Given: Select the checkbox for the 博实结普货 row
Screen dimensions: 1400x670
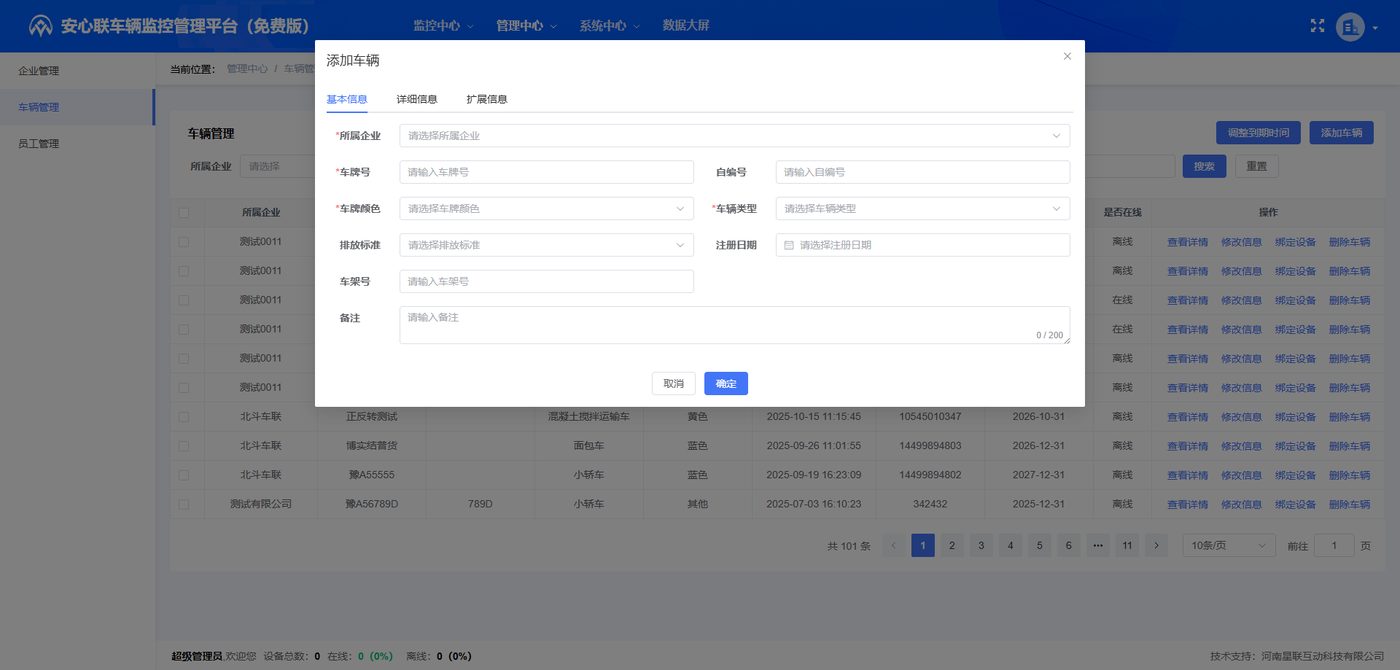Looking at the screenshot, I should coord(183,446).
